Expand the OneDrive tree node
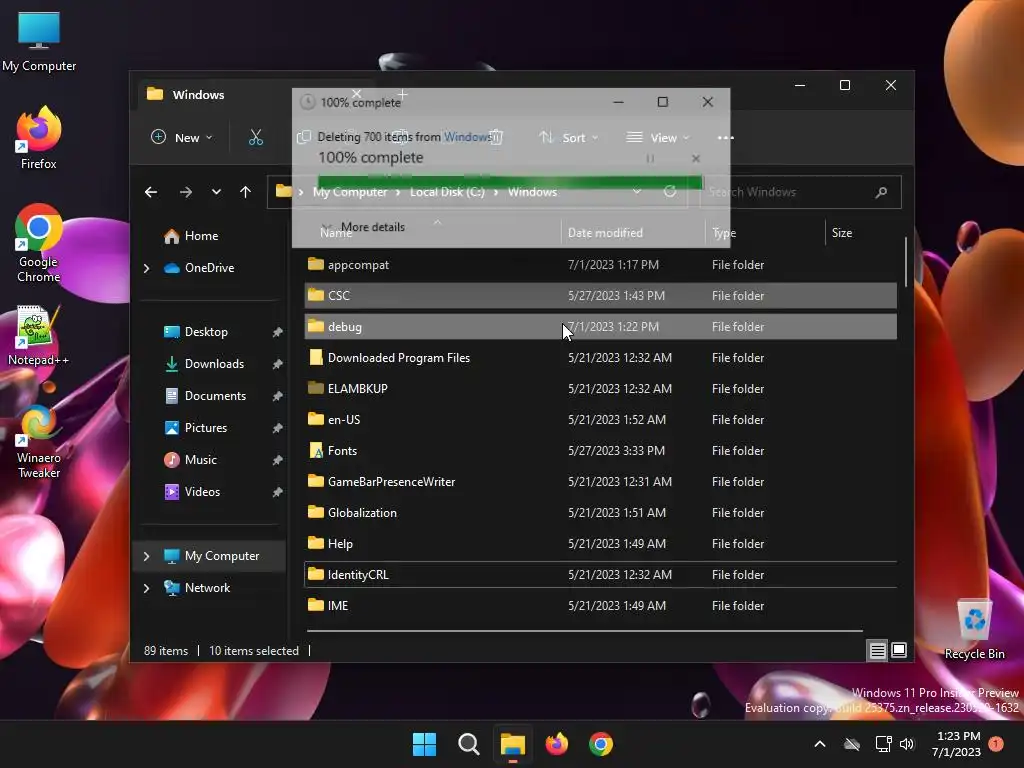The height and width of the screenshot is (768, 1024). tap(146, 268)
